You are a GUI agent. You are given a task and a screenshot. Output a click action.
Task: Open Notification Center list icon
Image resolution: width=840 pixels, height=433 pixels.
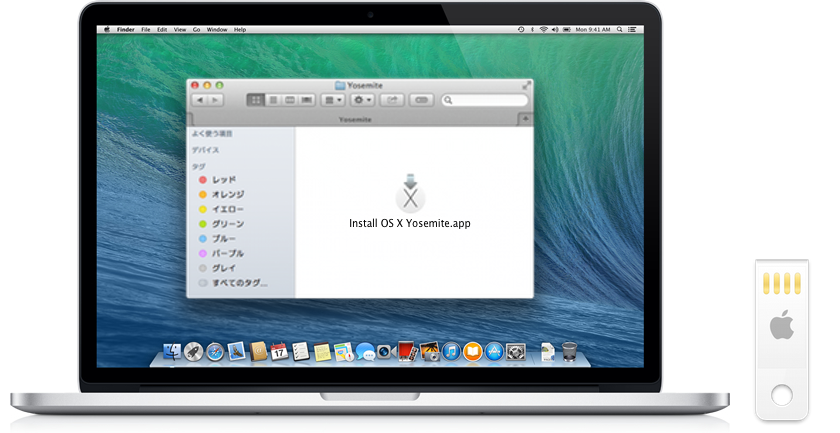[x=632, y=30]
